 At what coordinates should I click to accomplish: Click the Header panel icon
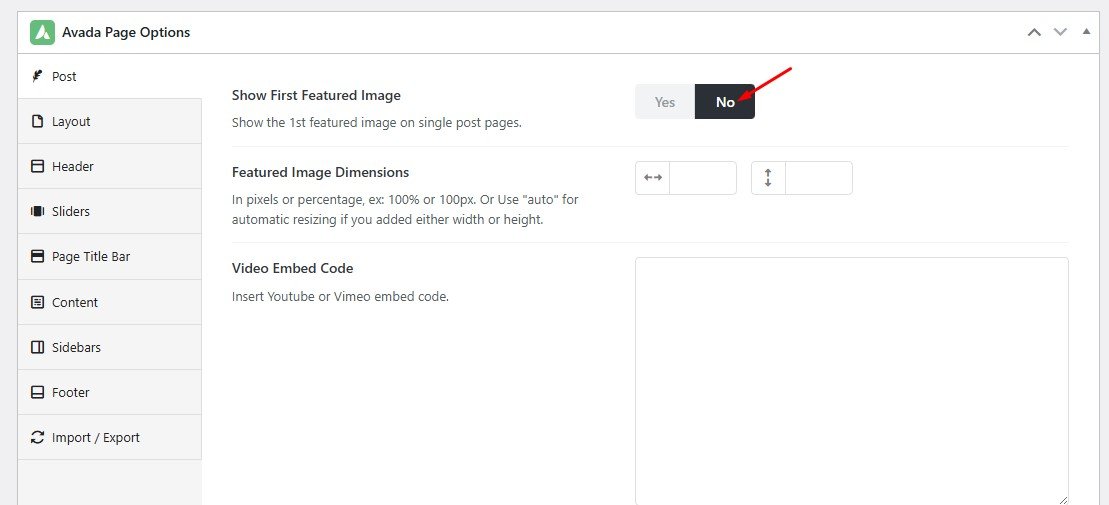click(x=37, y=166)
